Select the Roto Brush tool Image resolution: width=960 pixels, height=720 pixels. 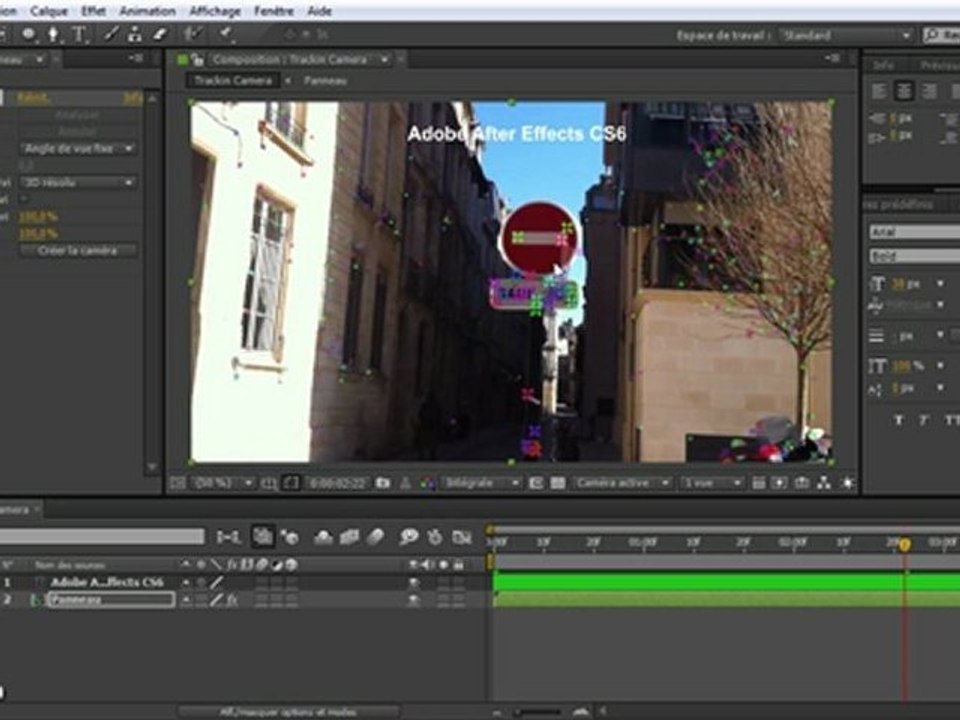click(x=193, y=34)
